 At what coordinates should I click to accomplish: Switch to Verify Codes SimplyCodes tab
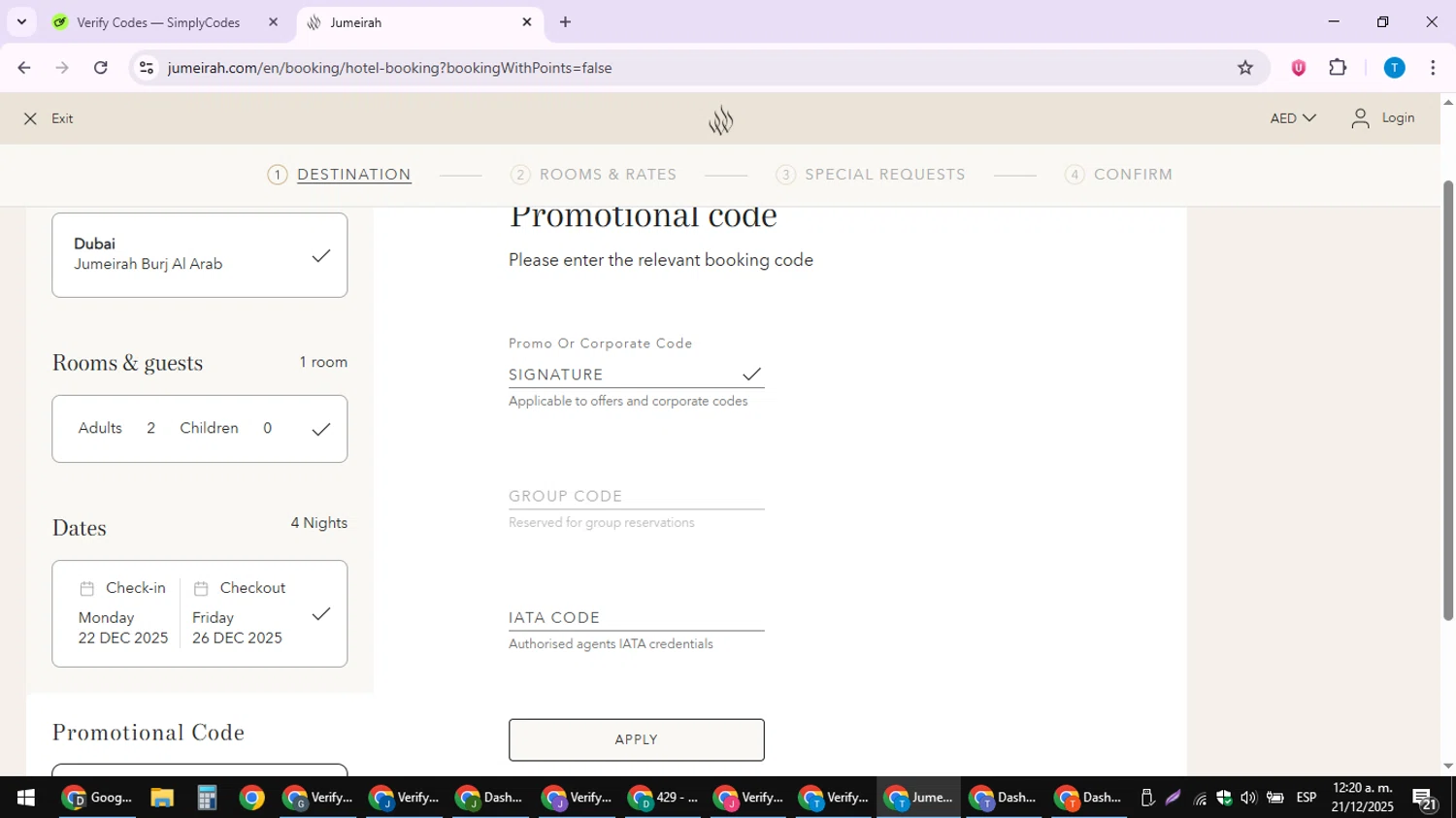coord(158,22)
